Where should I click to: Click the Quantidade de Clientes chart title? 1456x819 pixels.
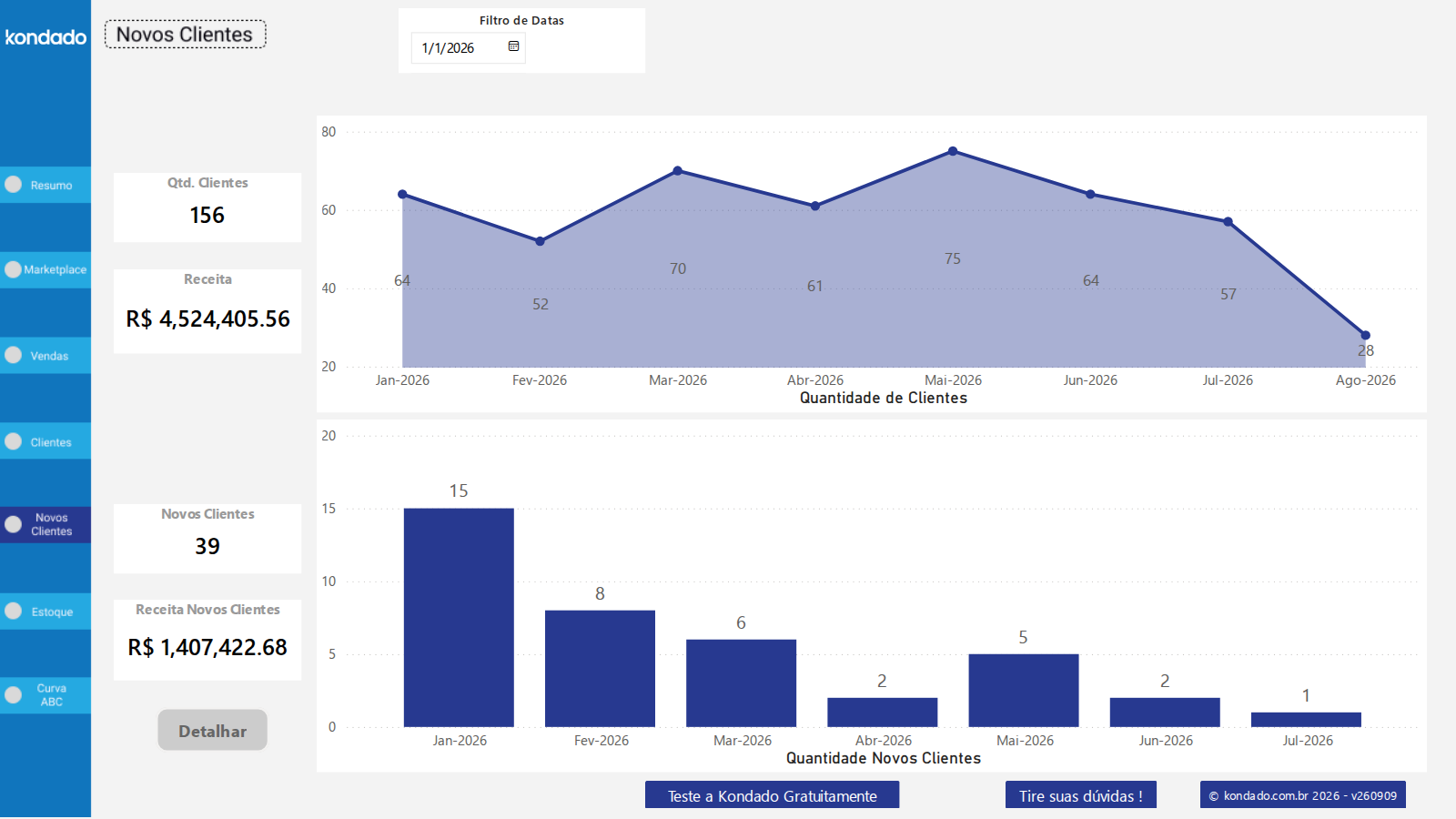(x=883, y=398)
